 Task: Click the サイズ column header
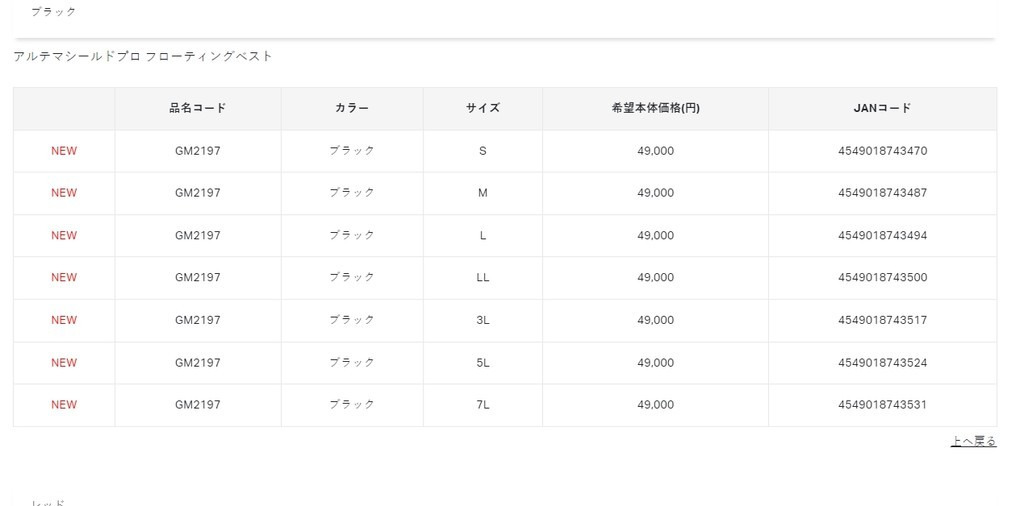pos(483,108)
